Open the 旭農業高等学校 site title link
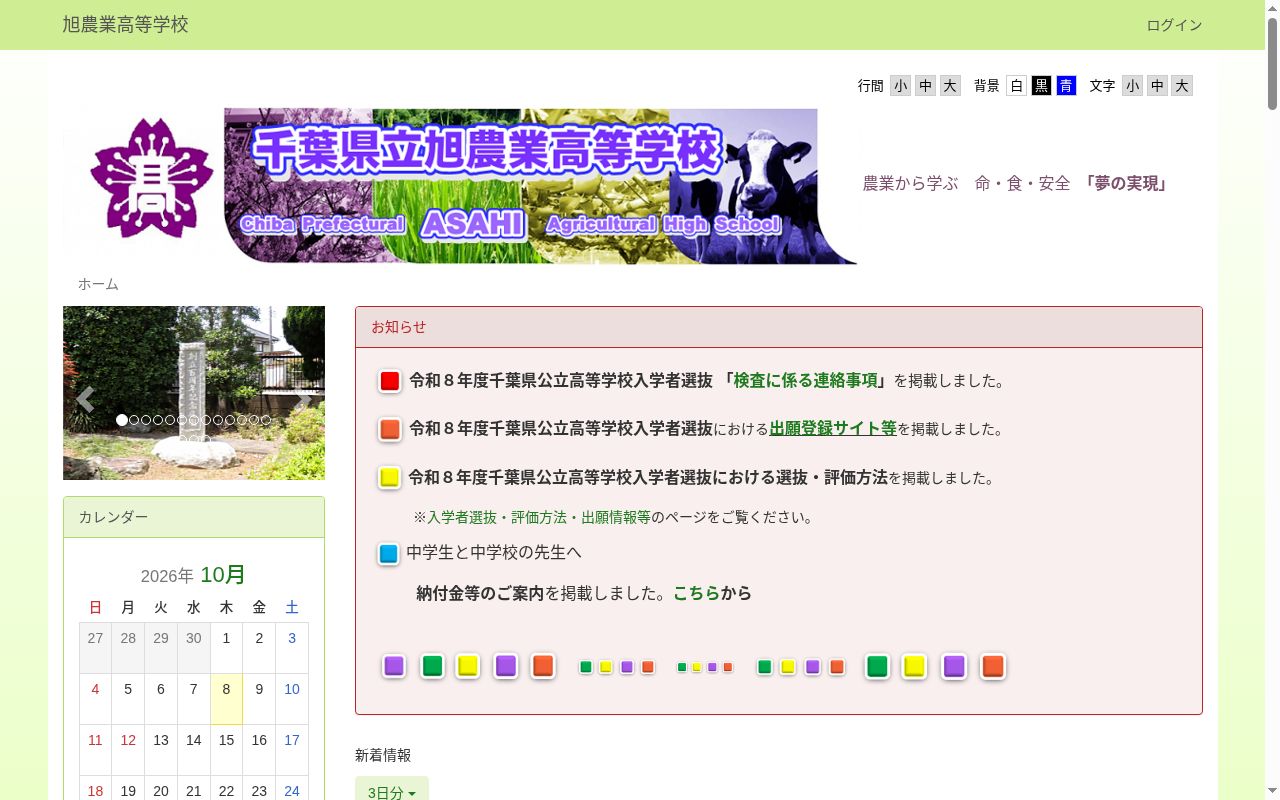 pyautogui.click(x=125, y=25)
